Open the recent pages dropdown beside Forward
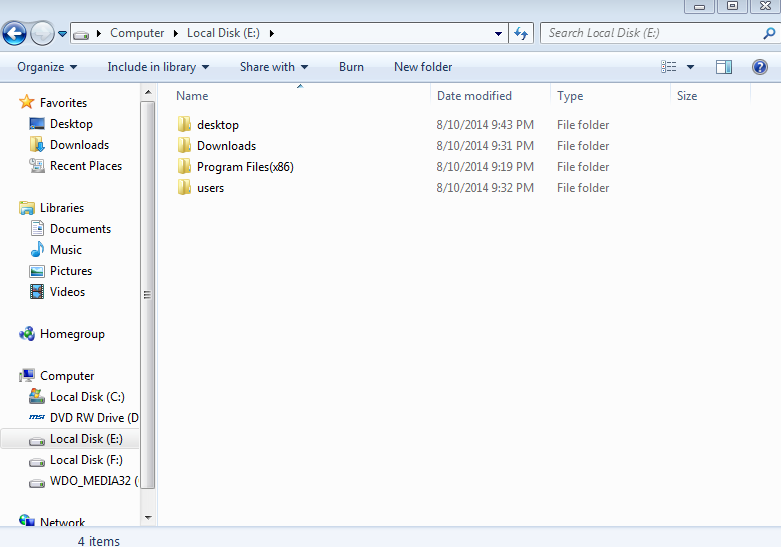 (62, 34)
